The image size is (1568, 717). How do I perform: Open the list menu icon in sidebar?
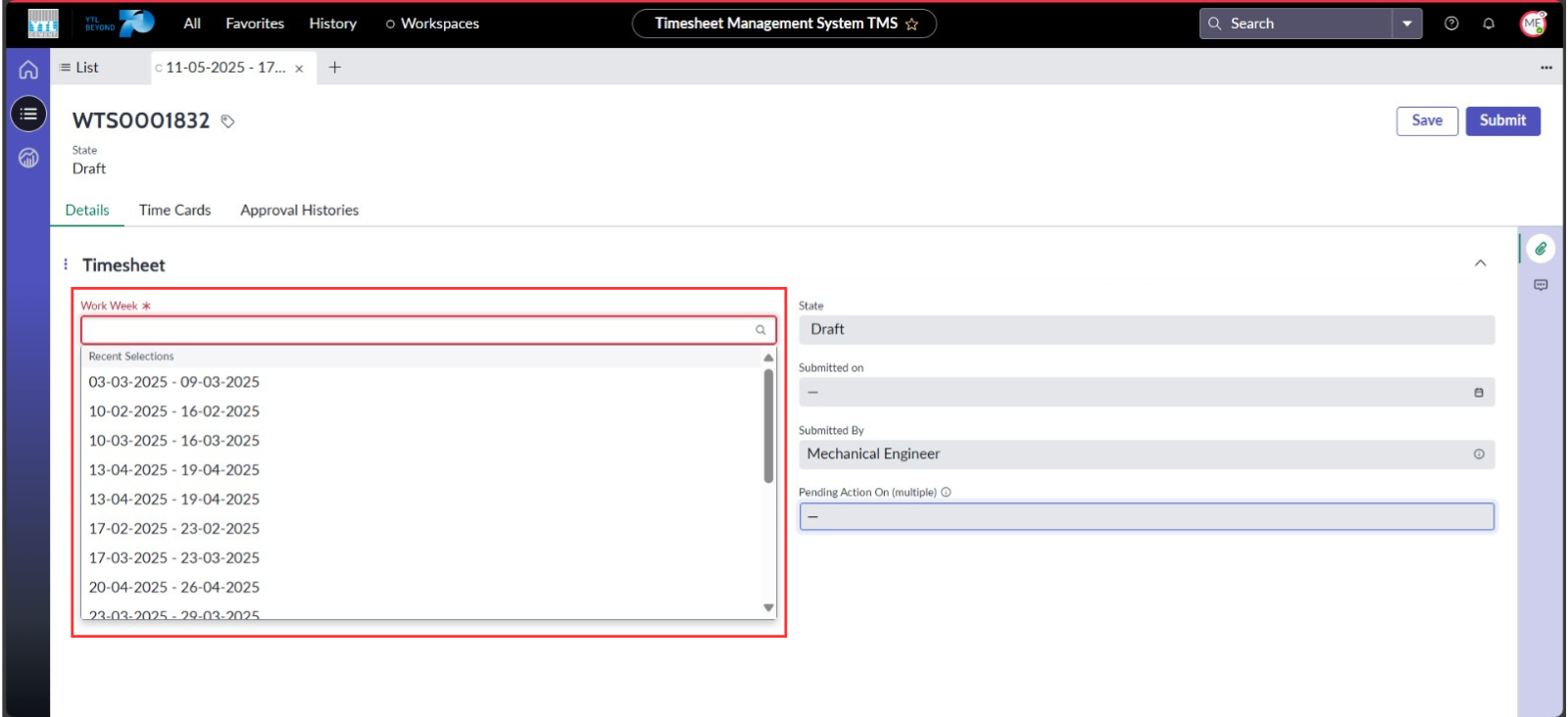click(28, 114)
